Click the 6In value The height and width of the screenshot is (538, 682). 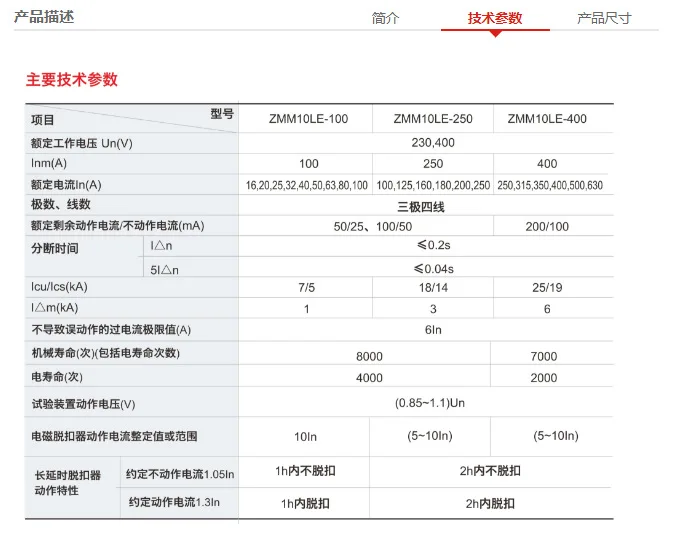pos(433,330)
